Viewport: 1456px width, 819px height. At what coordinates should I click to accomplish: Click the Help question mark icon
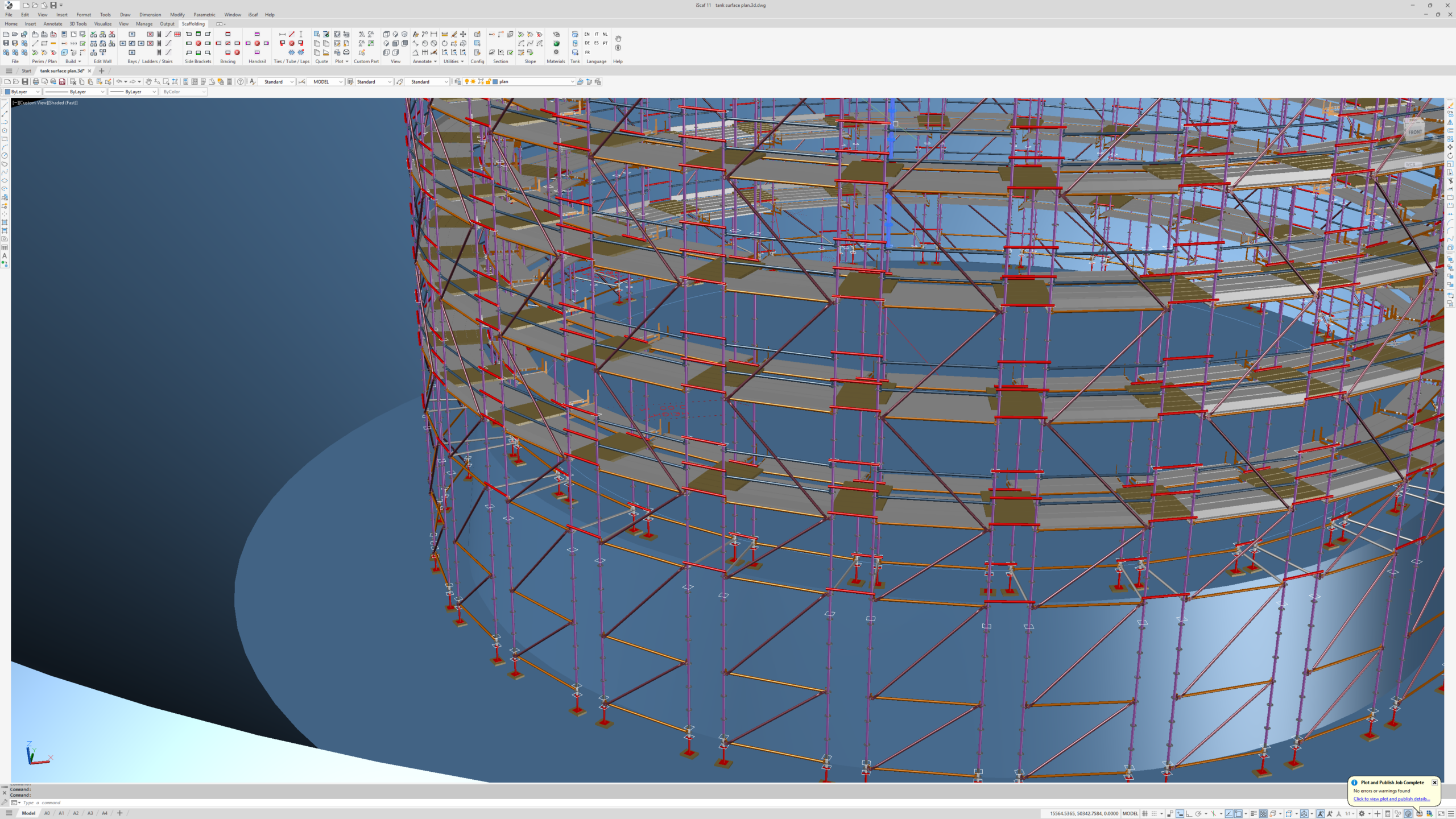coord(241,82)
